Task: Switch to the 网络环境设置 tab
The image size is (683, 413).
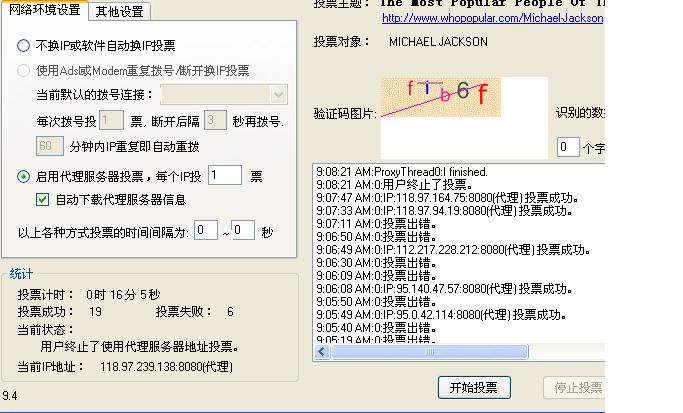Action: click(x=44, y=11)
